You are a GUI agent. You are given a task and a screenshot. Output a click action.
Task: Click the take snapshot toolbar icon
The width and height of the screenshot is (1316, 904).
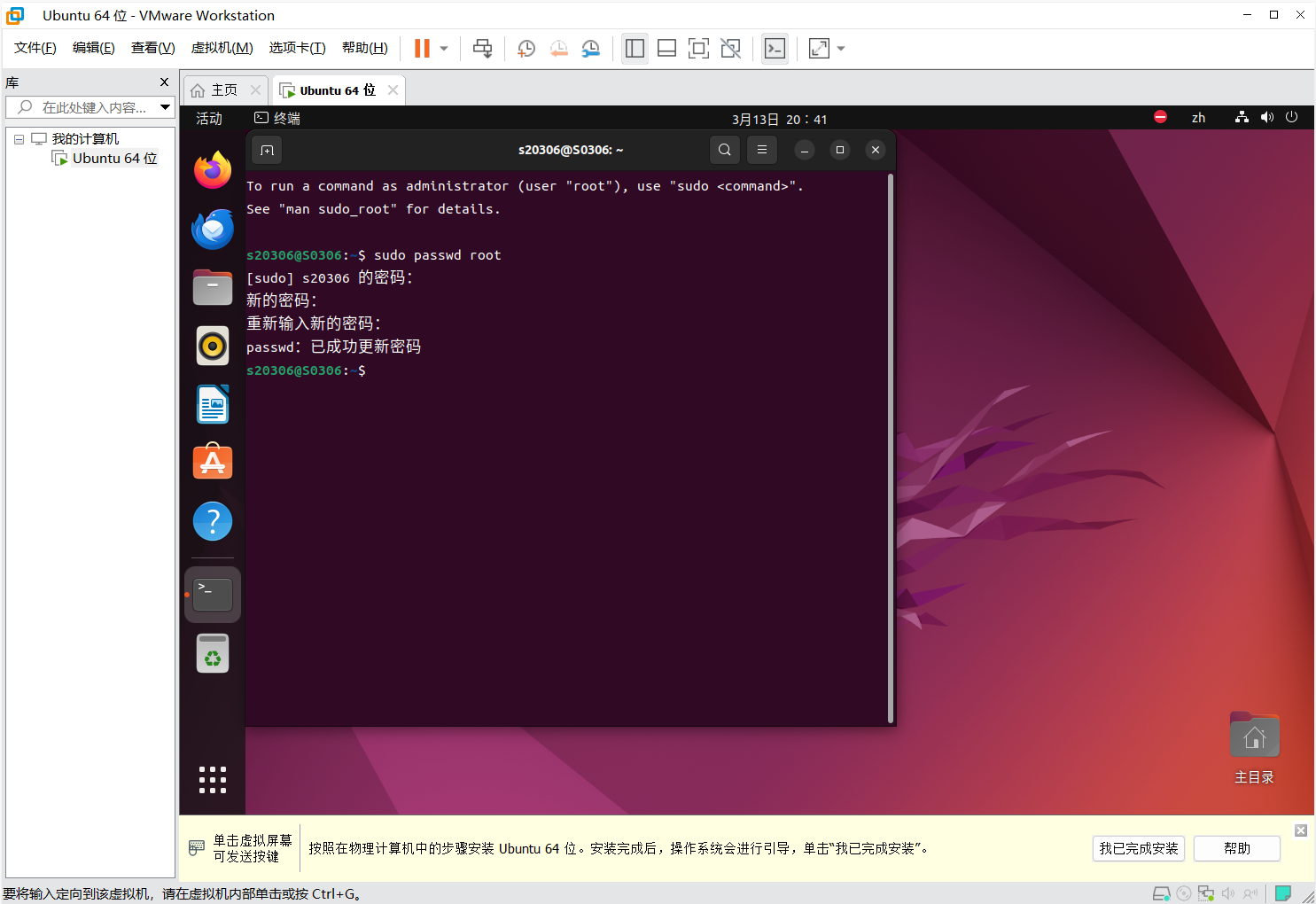526,49
